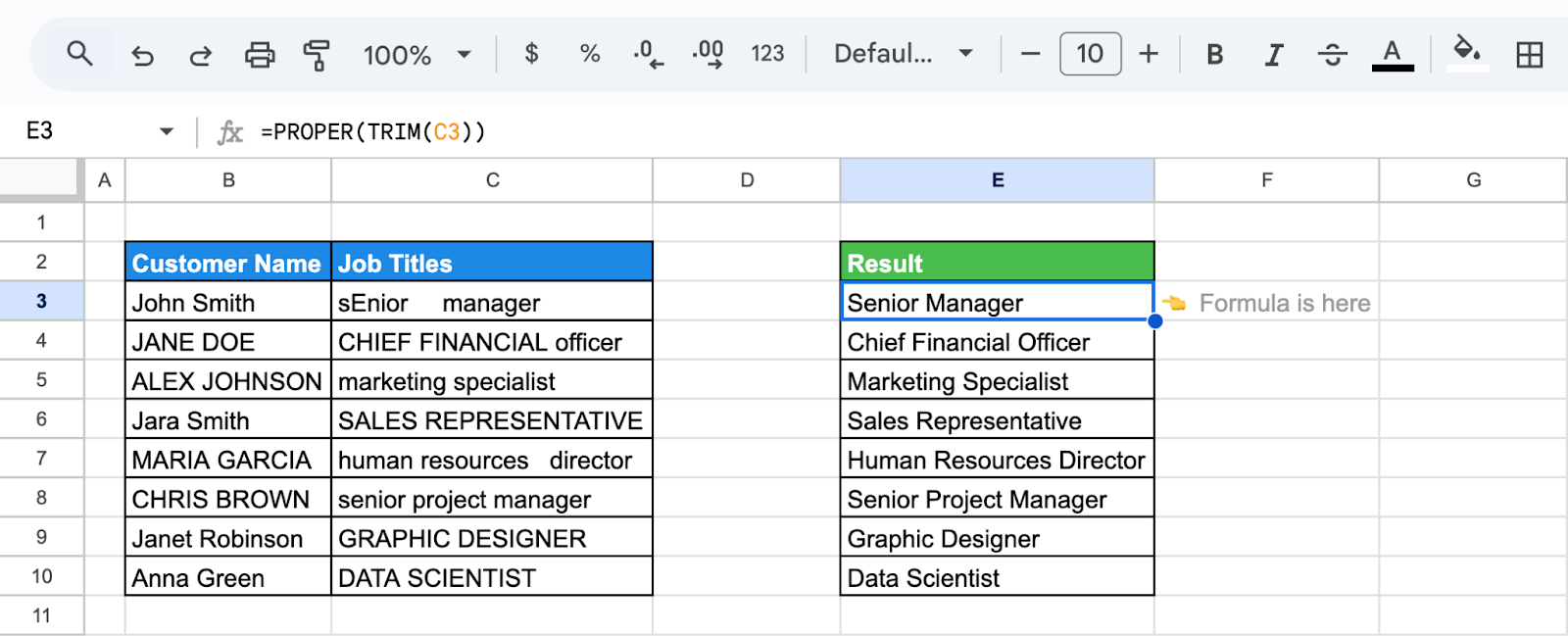Open the Name box dropdown arrow
The height and width of the screenshot is (636, 1568).
pos(166,131)
